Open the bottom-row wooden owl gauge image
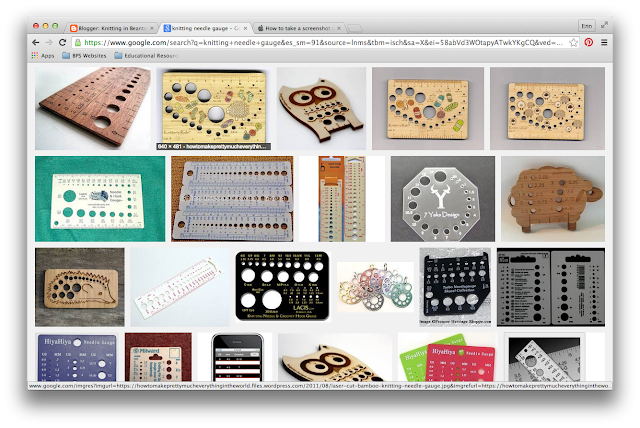This screenshot has height=428, width=640. [x=335, y=357]
